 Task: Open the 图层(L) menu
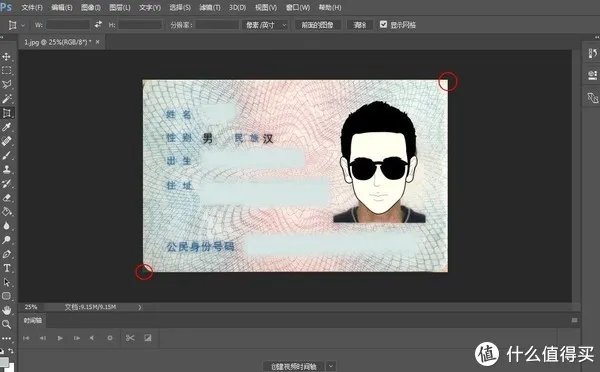coord(119,7)
